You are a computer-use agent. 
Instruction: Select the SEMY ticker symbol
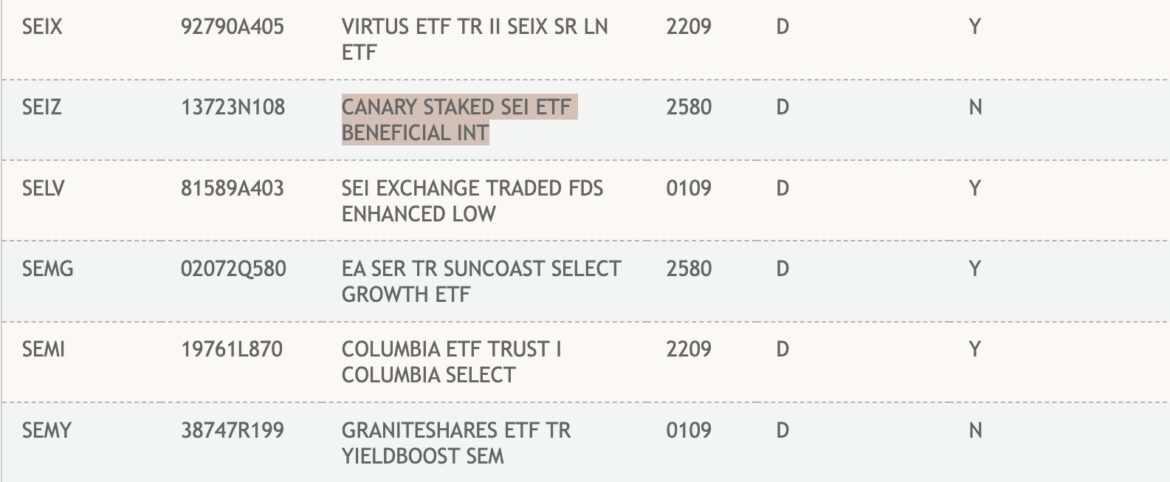[45, 431]
